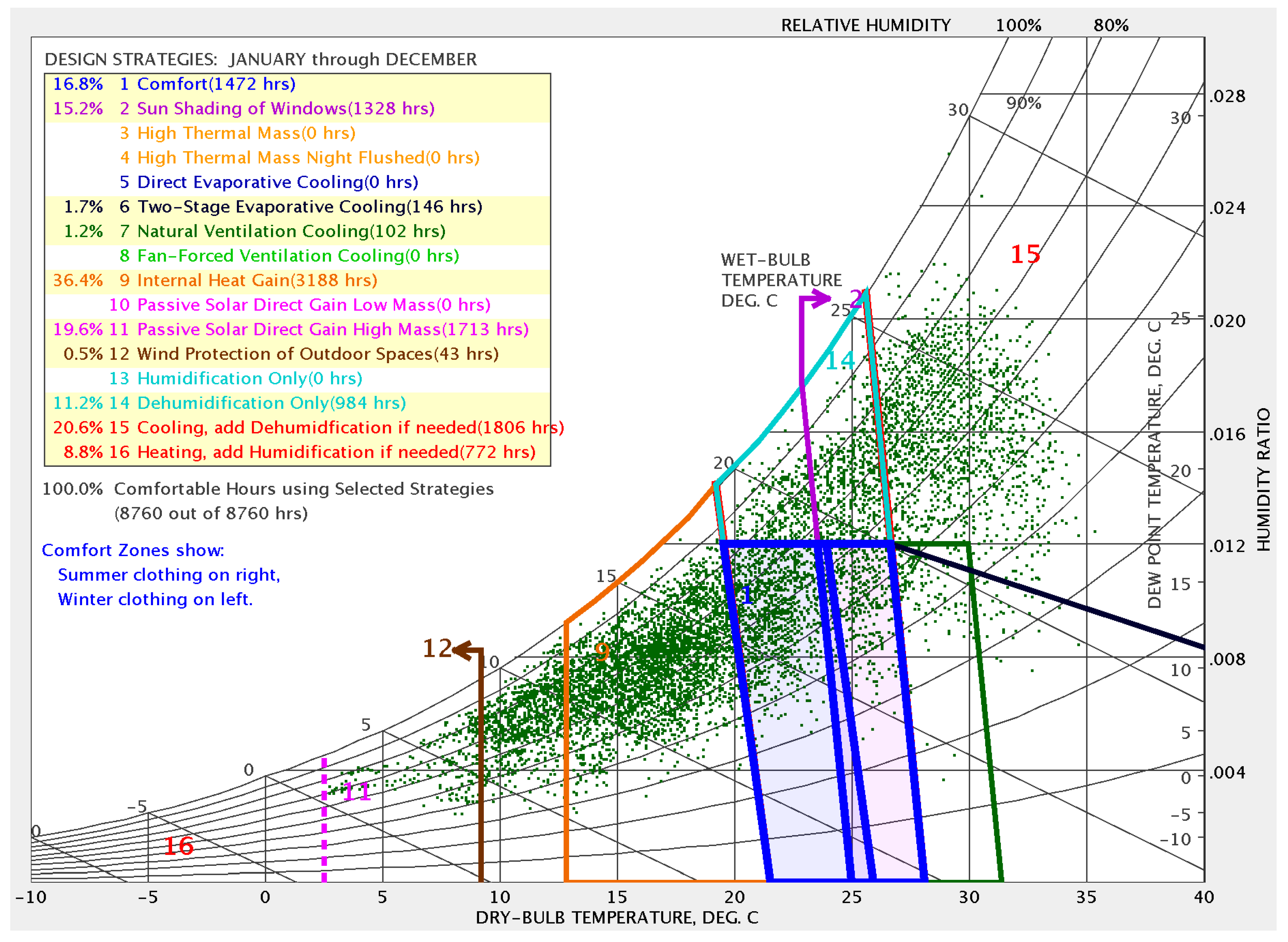Screen dimensions: 1288x942
Task: Click the "90%" relative humidity curve label
Action: [1023, 103]
